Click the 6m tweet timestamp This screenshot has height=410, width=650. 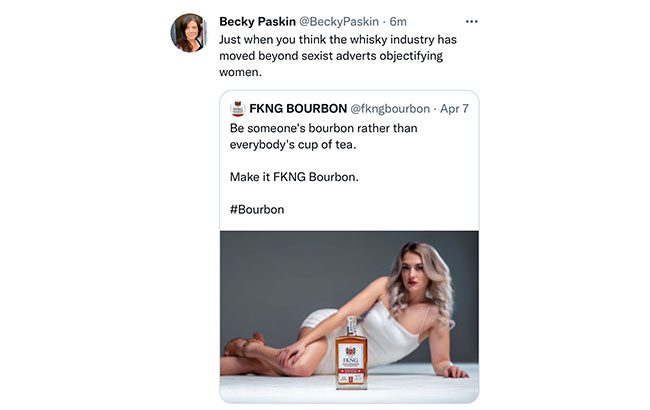pos(398,22)
